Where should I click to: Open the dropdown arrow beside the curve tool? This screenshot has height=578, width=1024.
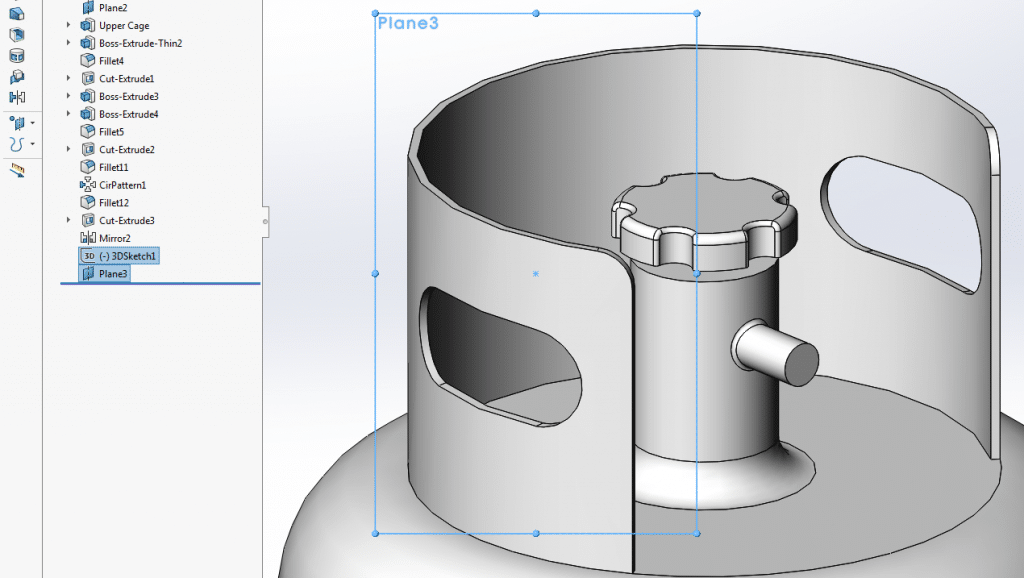pos(31,142)
